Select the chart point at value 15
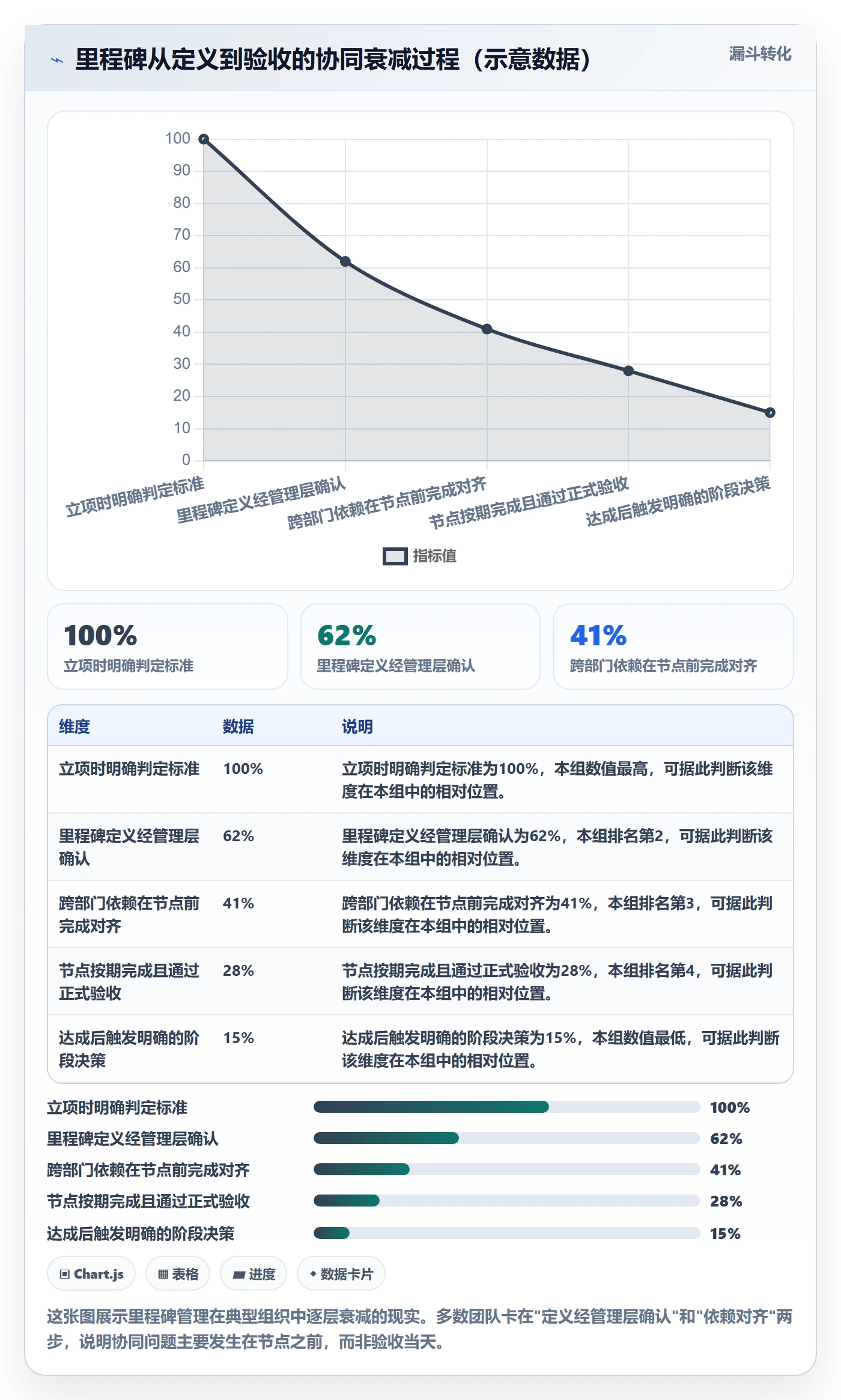The image size is (841, 1400). click(x=770, y=413)
